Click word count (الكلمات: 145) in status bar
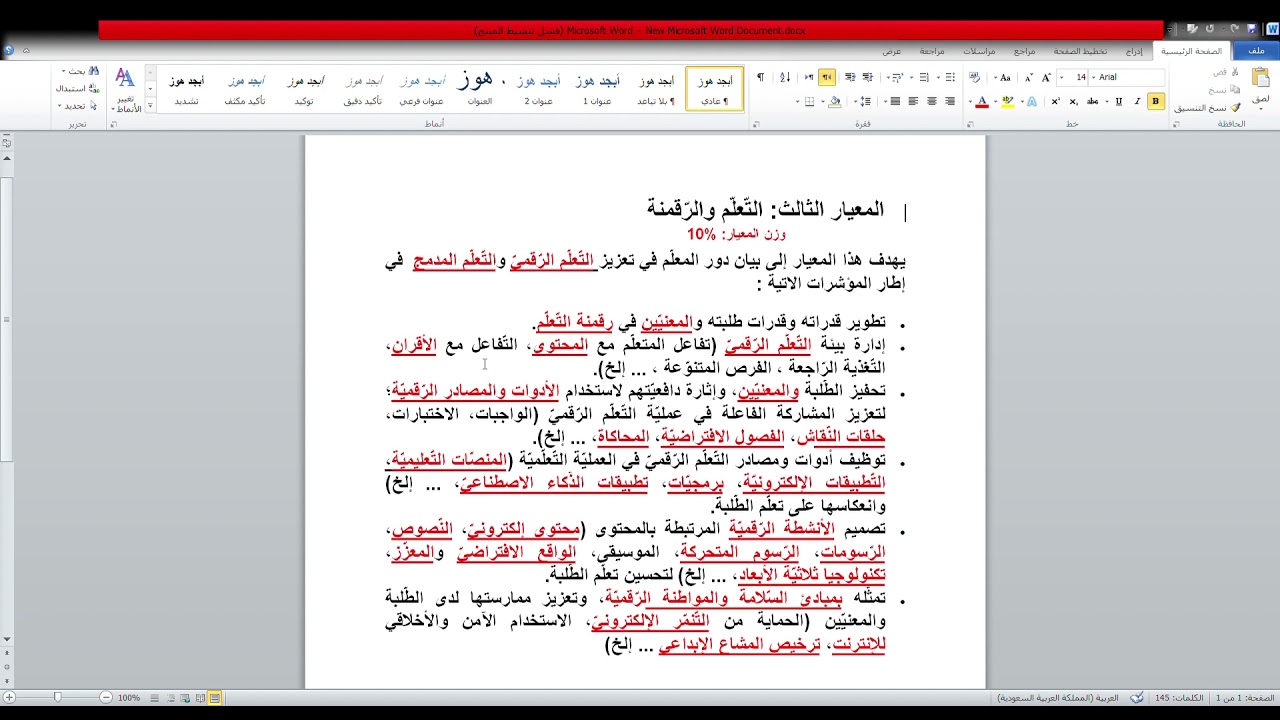This screenshot has height=720, width=1280. tap(1179, 698)
